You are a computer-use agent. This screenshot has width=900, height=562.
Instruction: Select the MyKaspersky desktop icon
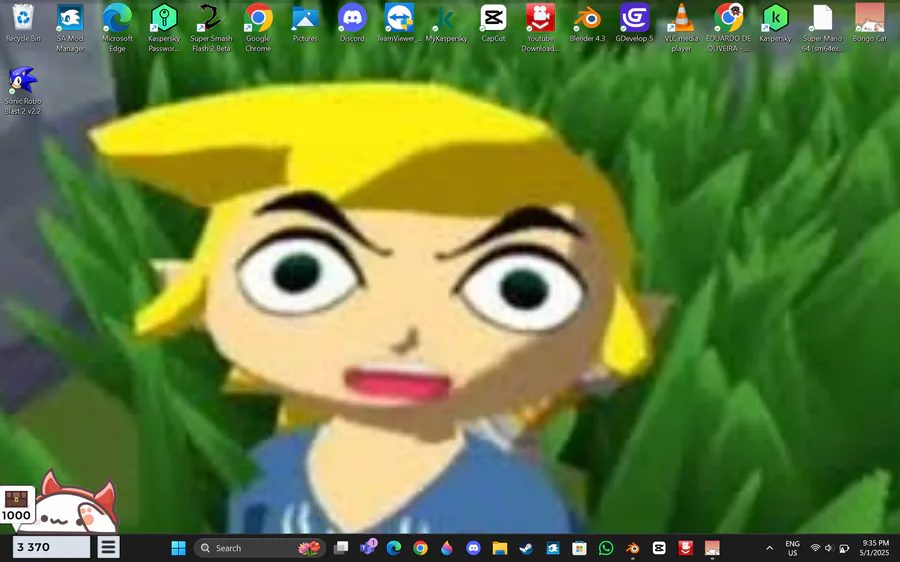[x=446, y=23]
